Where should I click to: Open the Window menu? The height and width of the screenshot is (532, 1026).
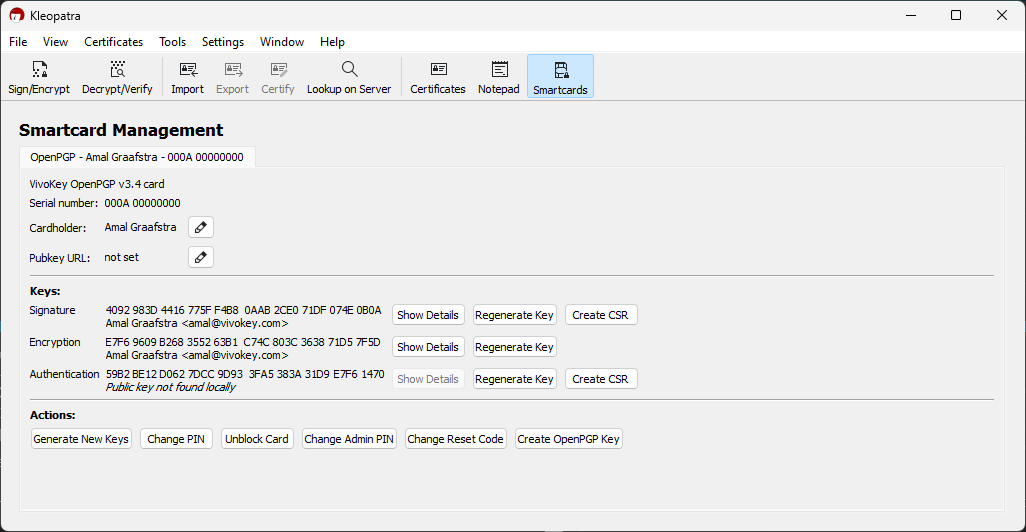[x=282, y=42]
